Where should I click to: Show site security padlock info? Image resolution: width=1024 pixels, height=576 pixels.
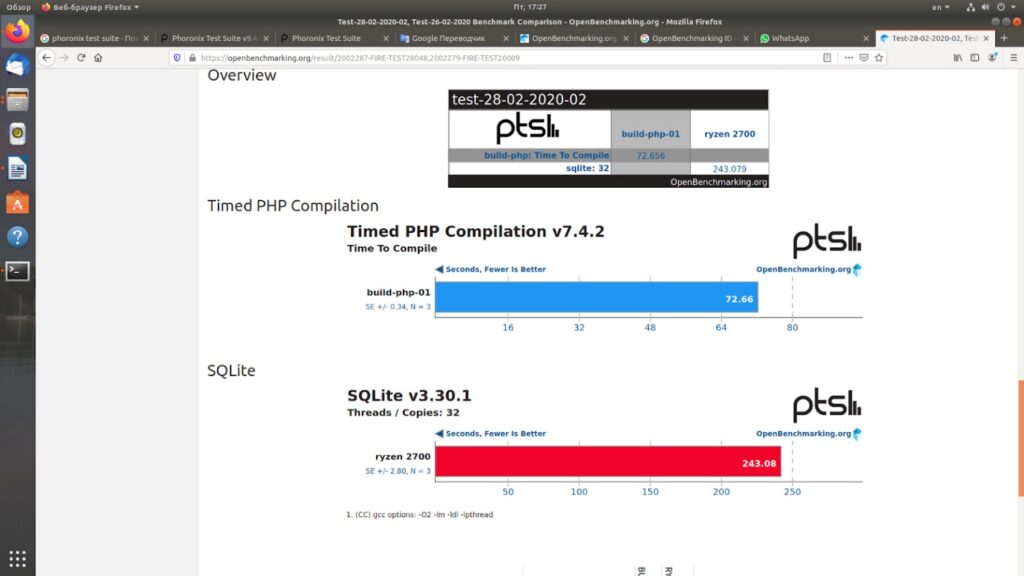click(x=192, y=57)
